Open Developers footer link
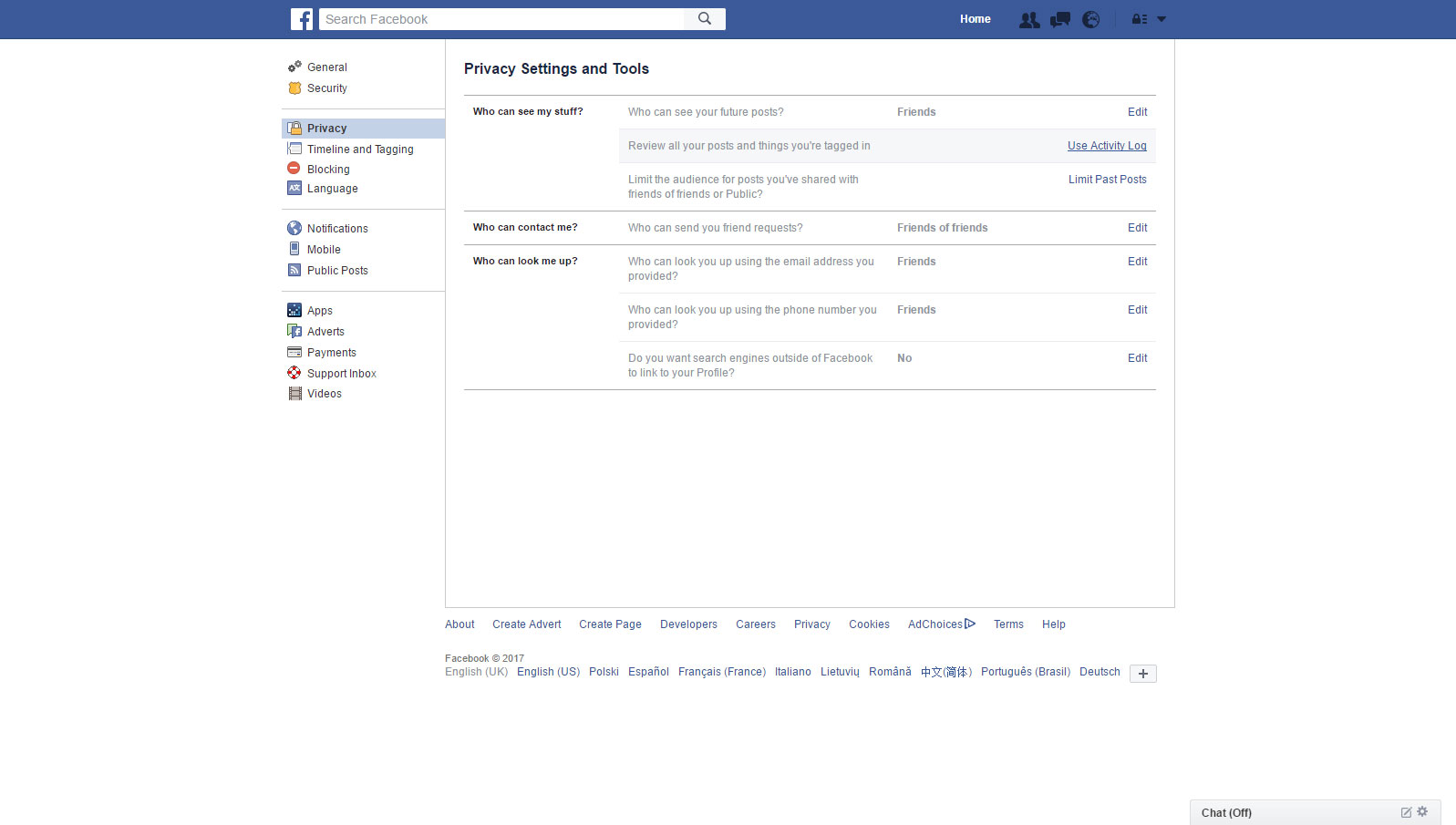The height and width of the screenshot is (825, 1456). pyautogui.click(x=688, y=624)
